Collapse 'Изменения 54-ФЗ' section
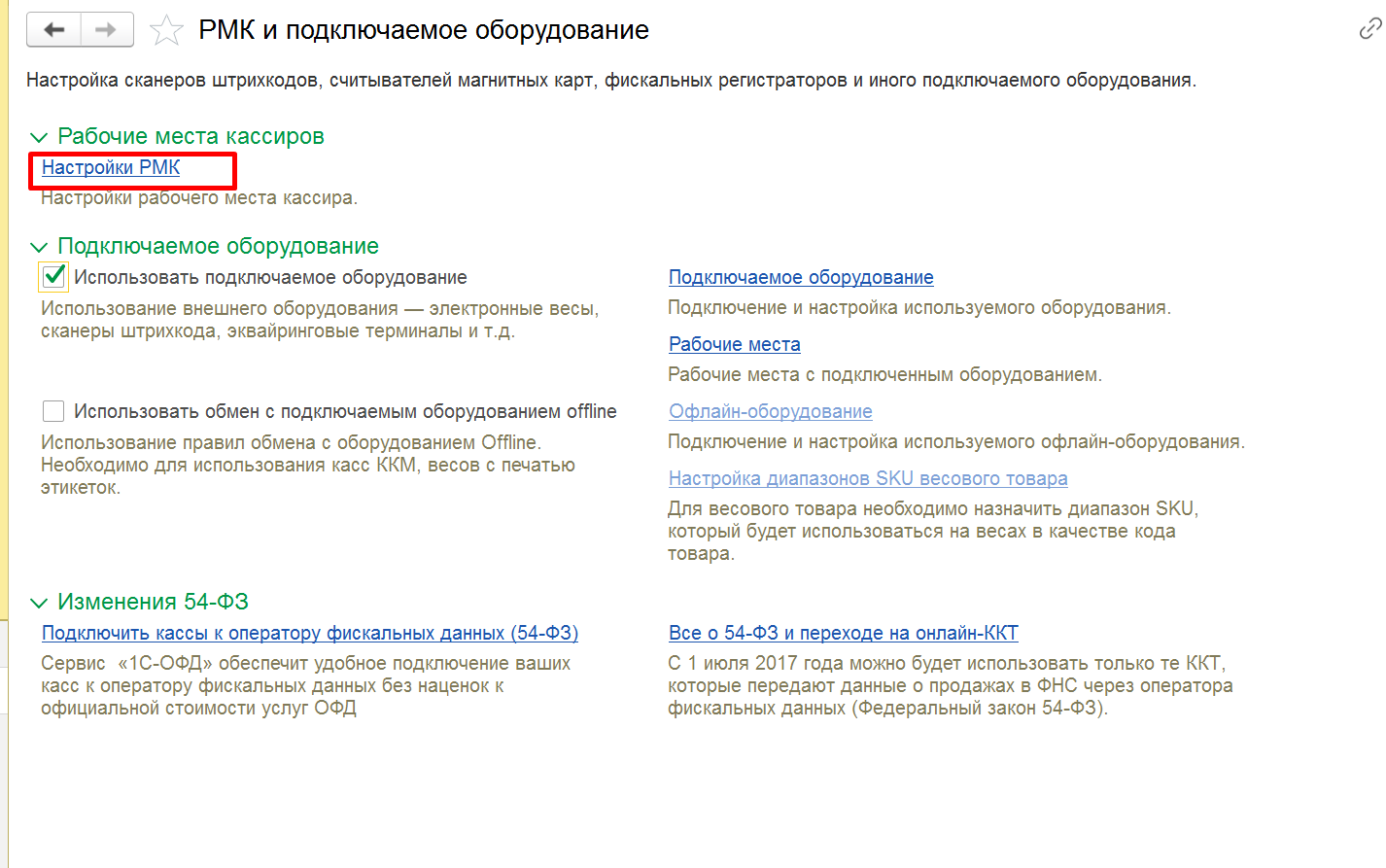This screenshot has height=868, width=1386. coord(39,603)
